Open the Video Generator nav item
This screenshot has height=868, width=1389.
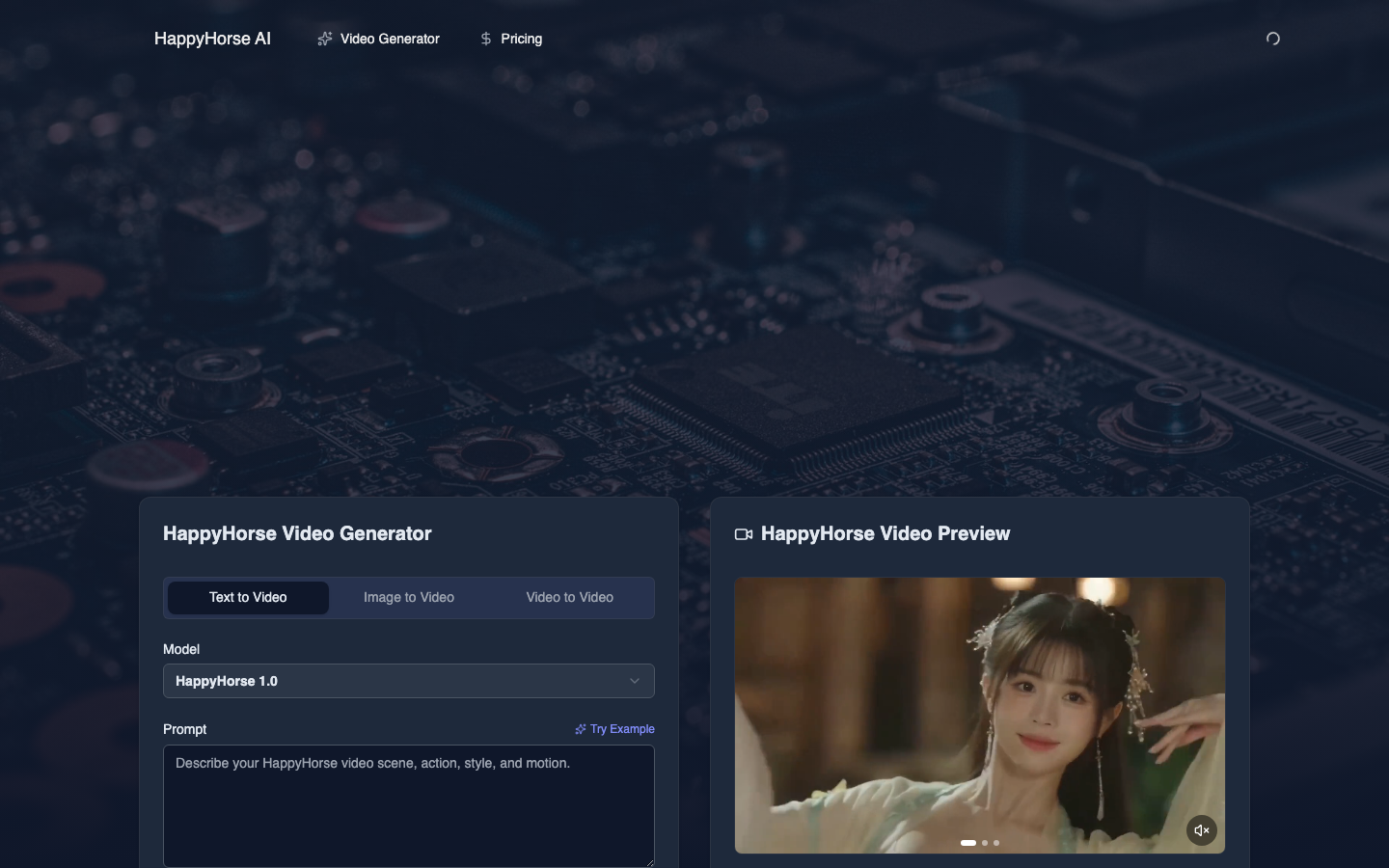[390, 39]
